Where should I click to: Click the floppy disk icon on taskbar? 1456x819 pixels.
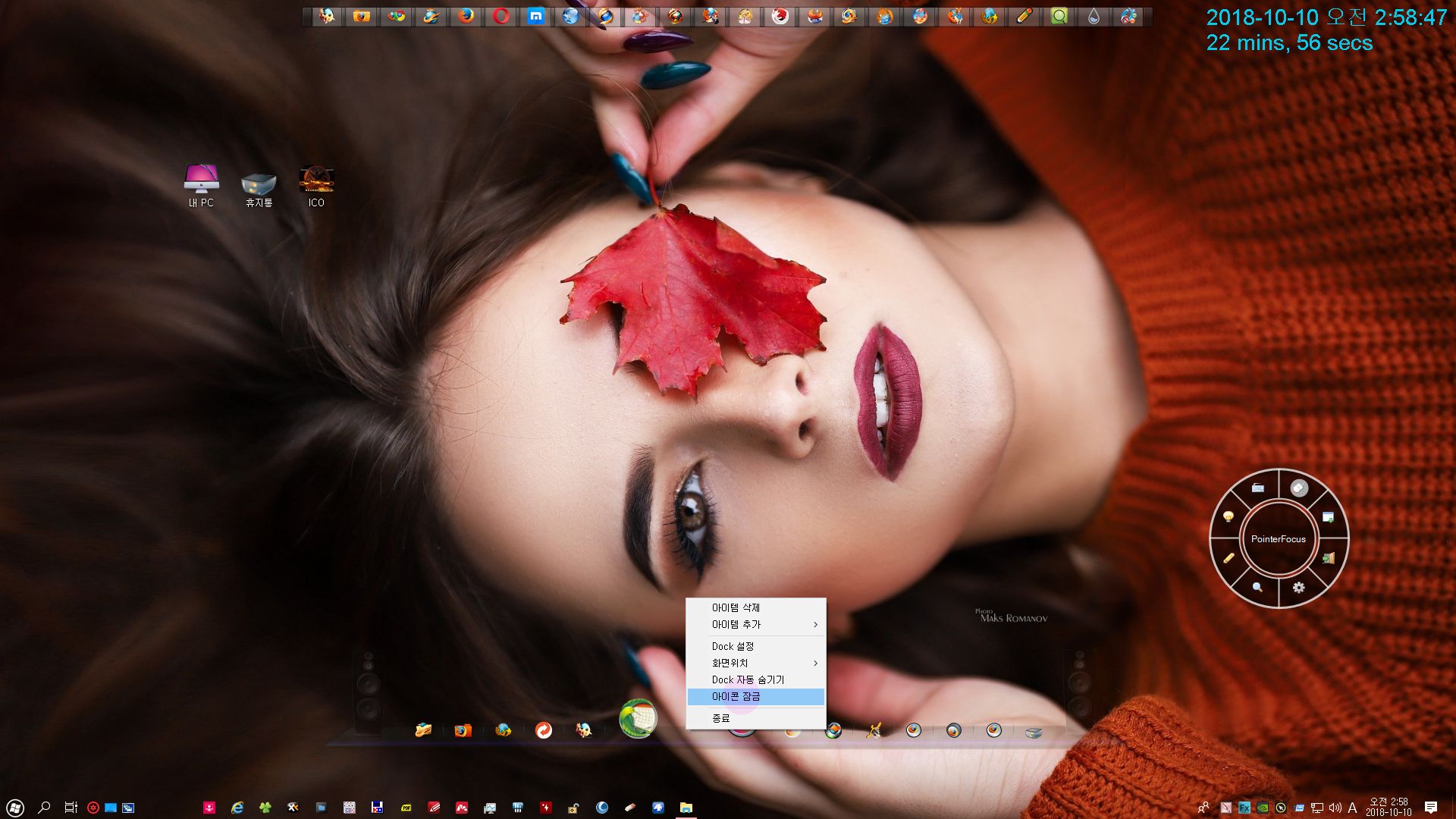coord(377,808)
